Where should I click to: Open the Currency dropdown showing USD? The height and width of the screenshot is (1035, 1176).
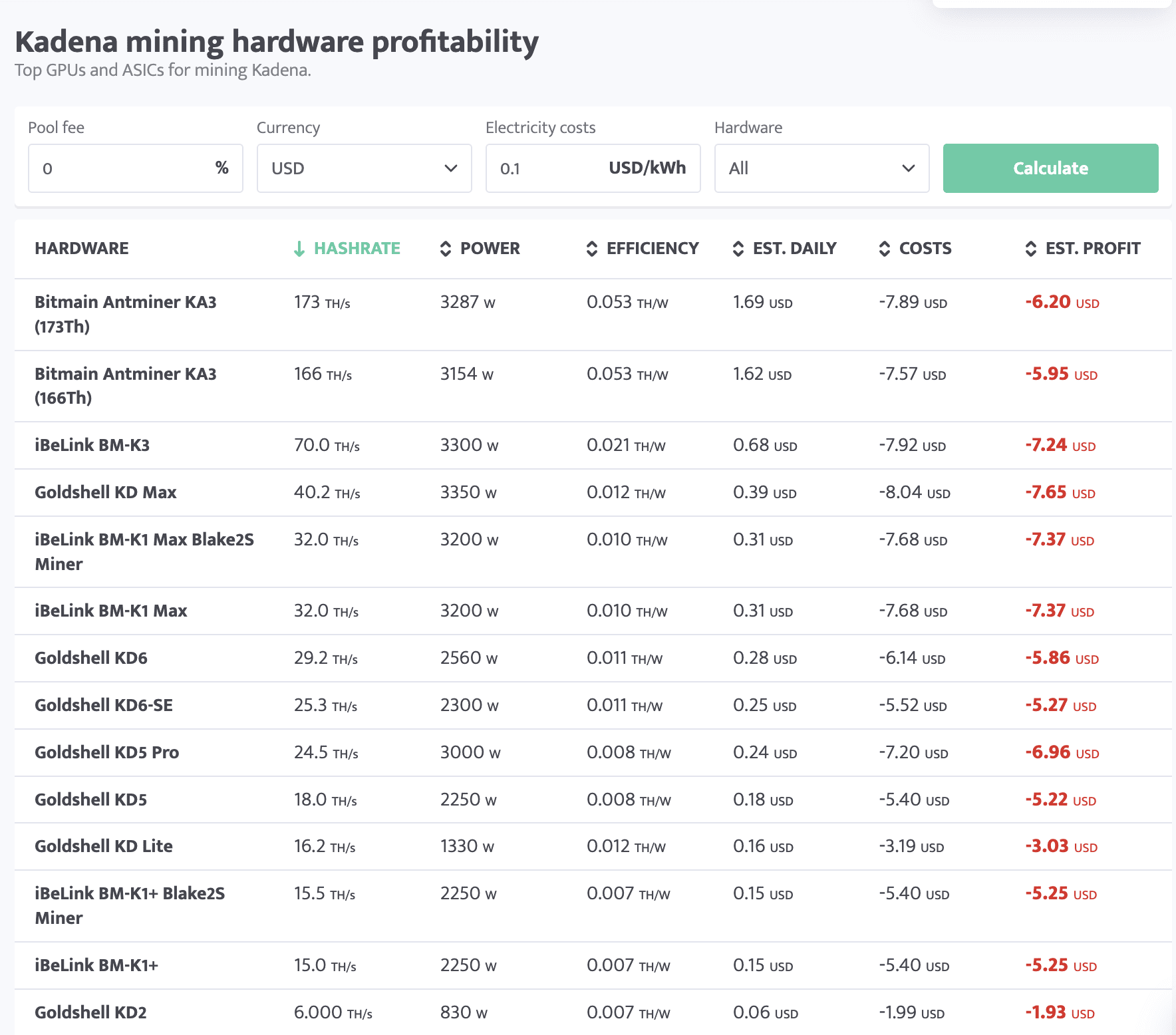click(x=363, y=168)
